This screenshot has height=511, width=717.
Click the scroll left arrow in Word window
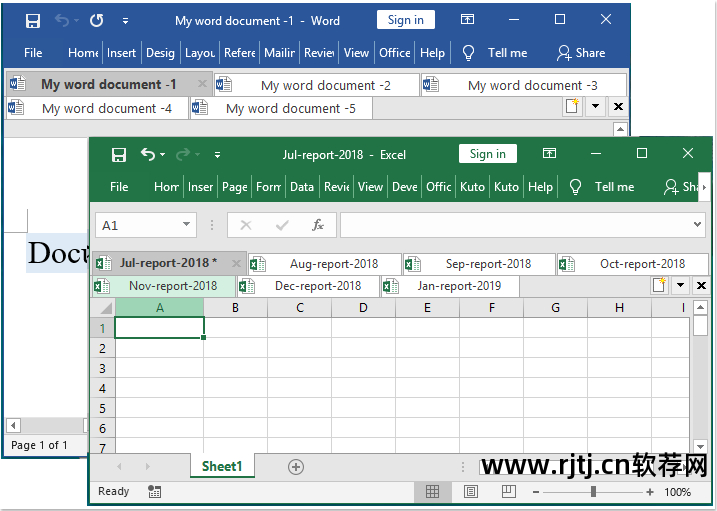(13, 426)
